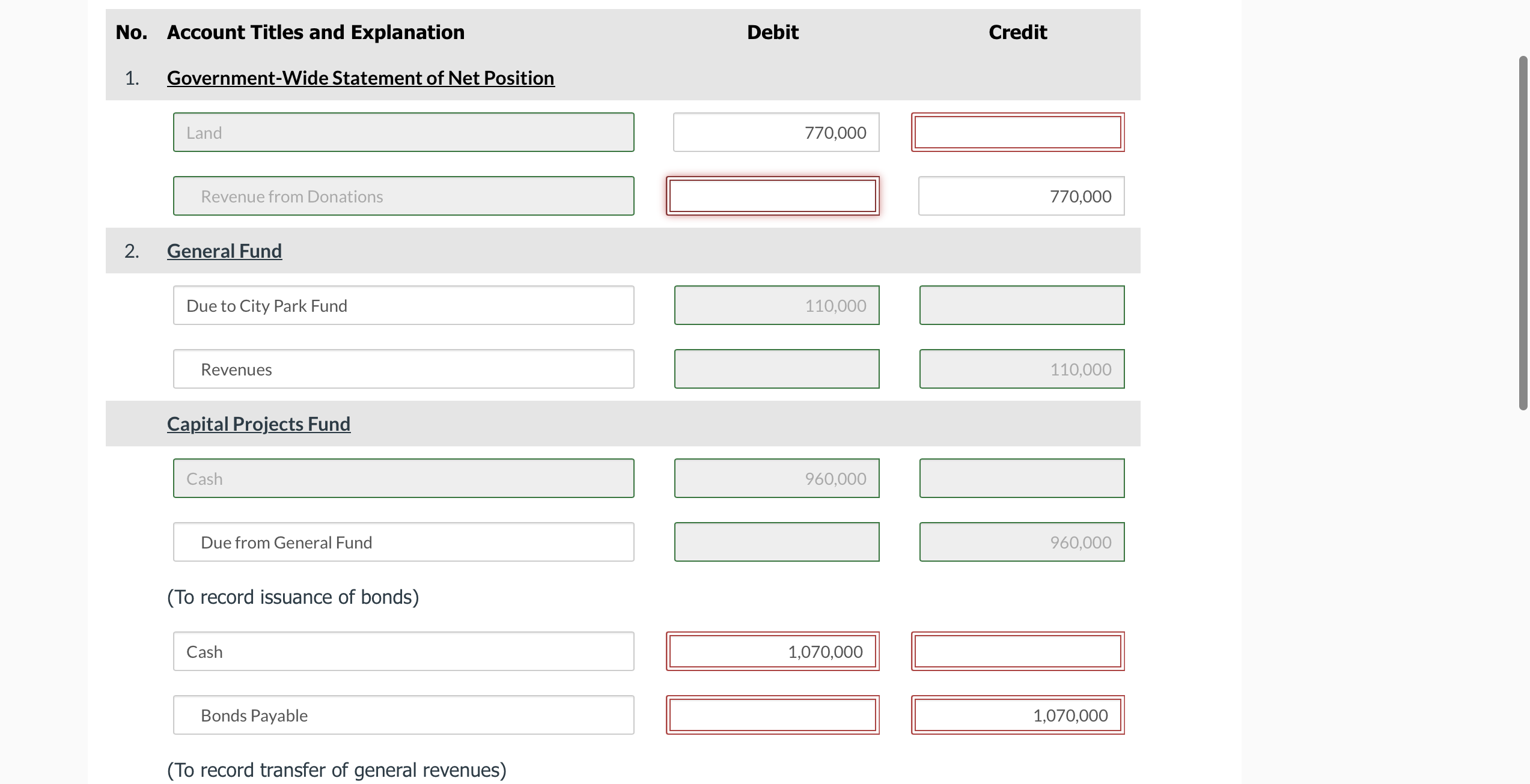The width and height of the screenshot is (1530, 784).
Task: Select the Bonds Payable account title field
Action: click(x=403, y=715)
